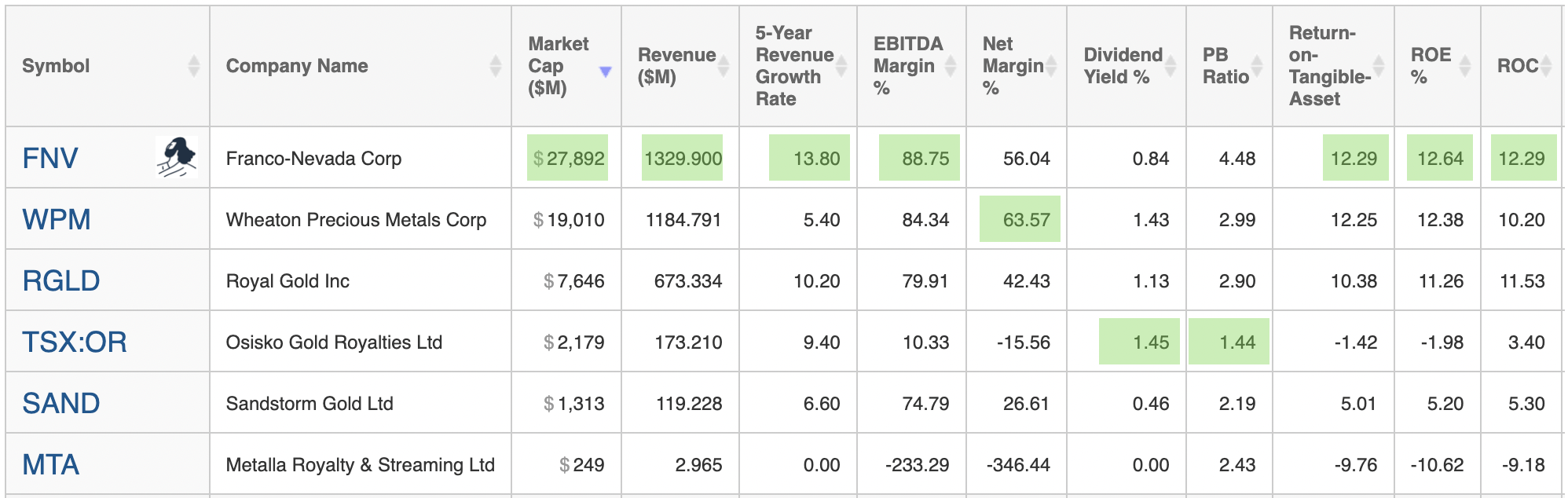Click WPM's dividend yield 1.43

(1151, 220)
